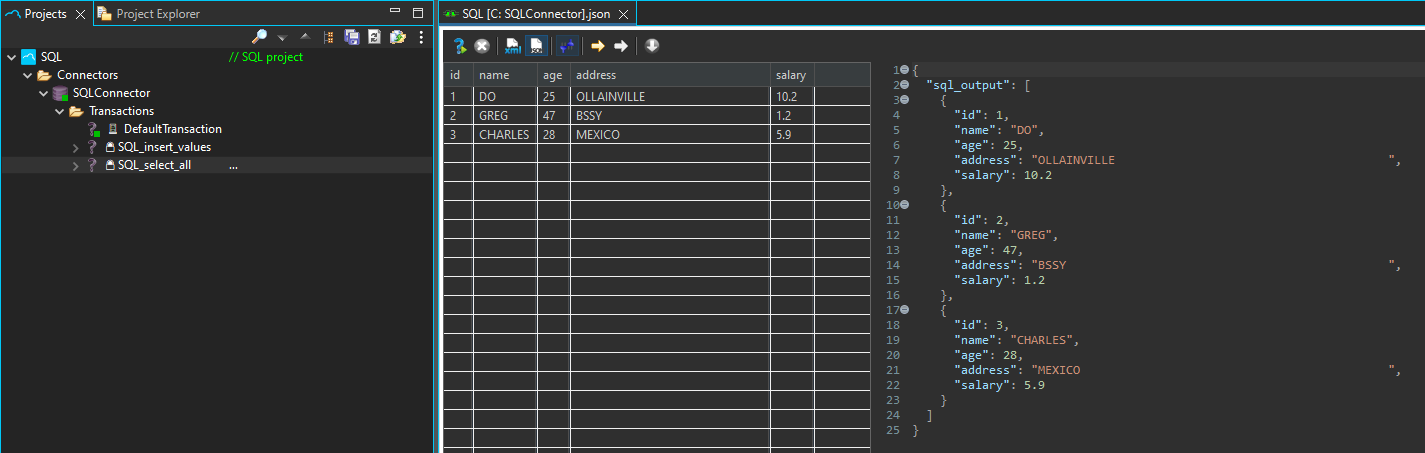1425x453 pixels.
Task: Click the tree layout icon in Projects toolbar
Action: [329, 37]
